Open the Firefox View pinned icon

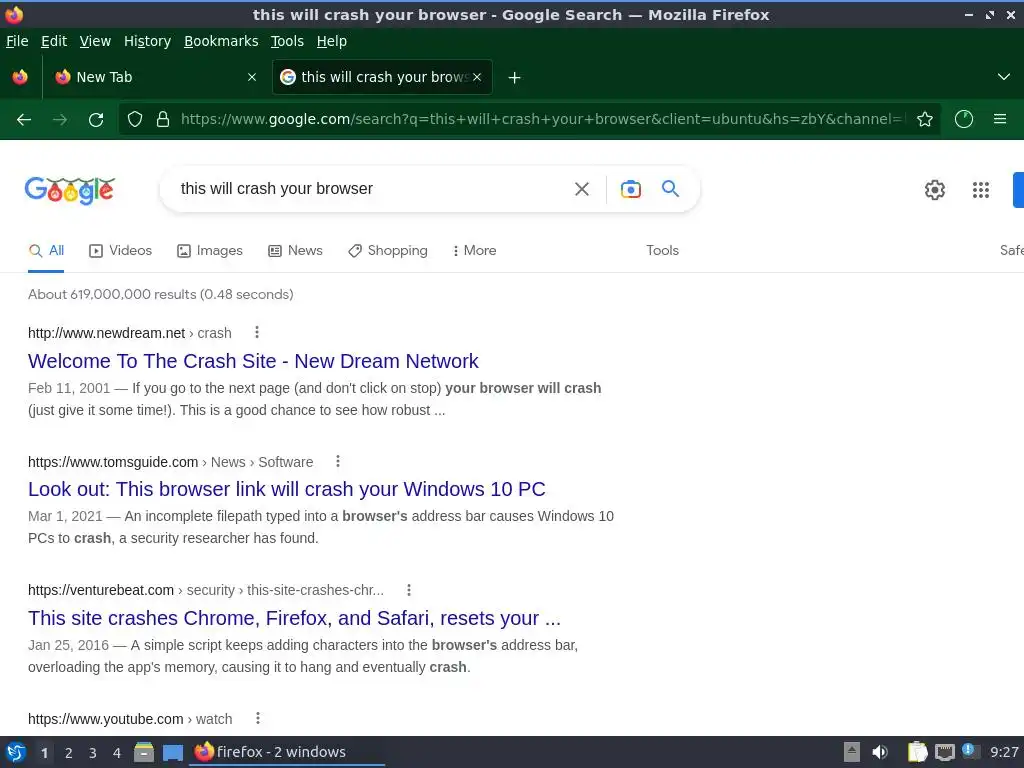click(20, 77)
